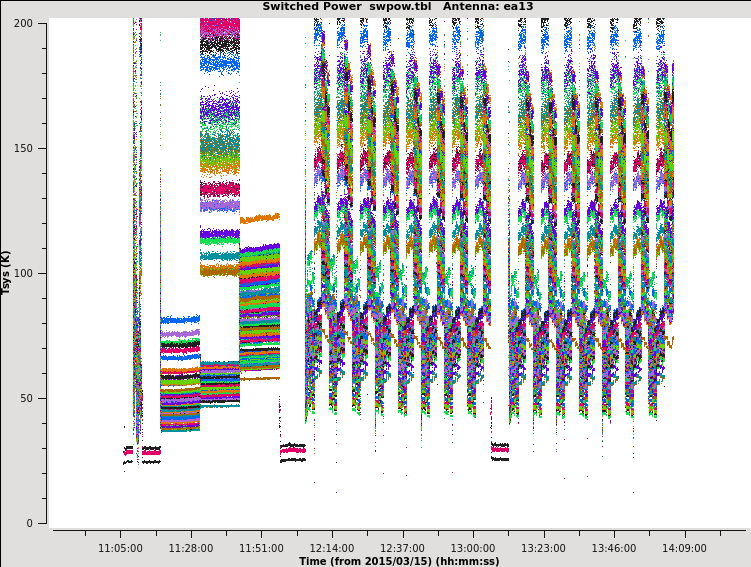Select the 12:14:00 time tick label
Image resolution: width=751 pixels, height=567 pixels.
(x=331, y=548)
